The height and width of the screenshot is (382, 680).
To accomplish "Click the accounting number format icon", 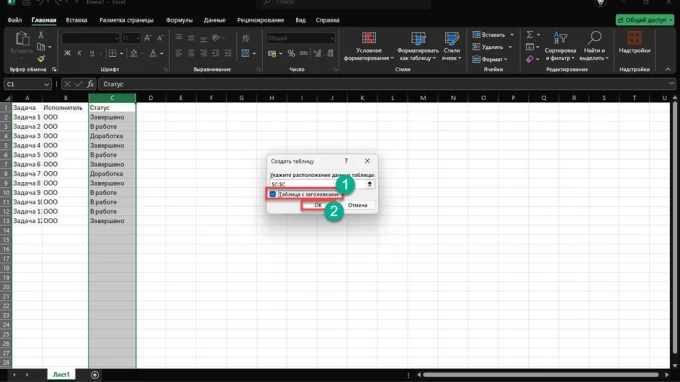I will coord(272,53).
